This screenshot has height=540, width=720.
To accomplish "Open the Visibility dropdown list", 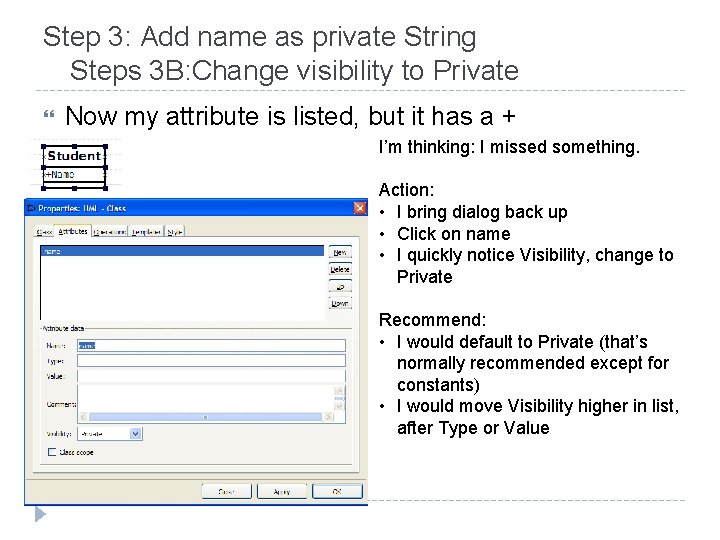I will click(x=110, y=433).
